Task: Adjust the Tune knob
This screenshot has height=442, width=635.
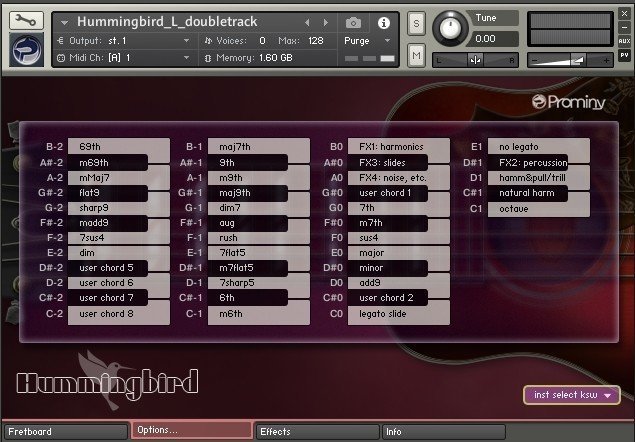Action: (450, 28)
